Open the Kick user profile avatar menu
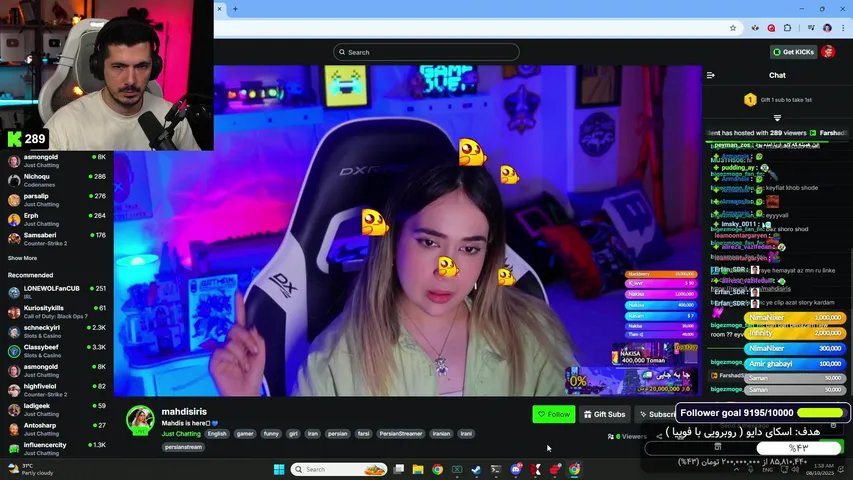The width and height of the screenshot is (853, 480). tap(828, 52)
